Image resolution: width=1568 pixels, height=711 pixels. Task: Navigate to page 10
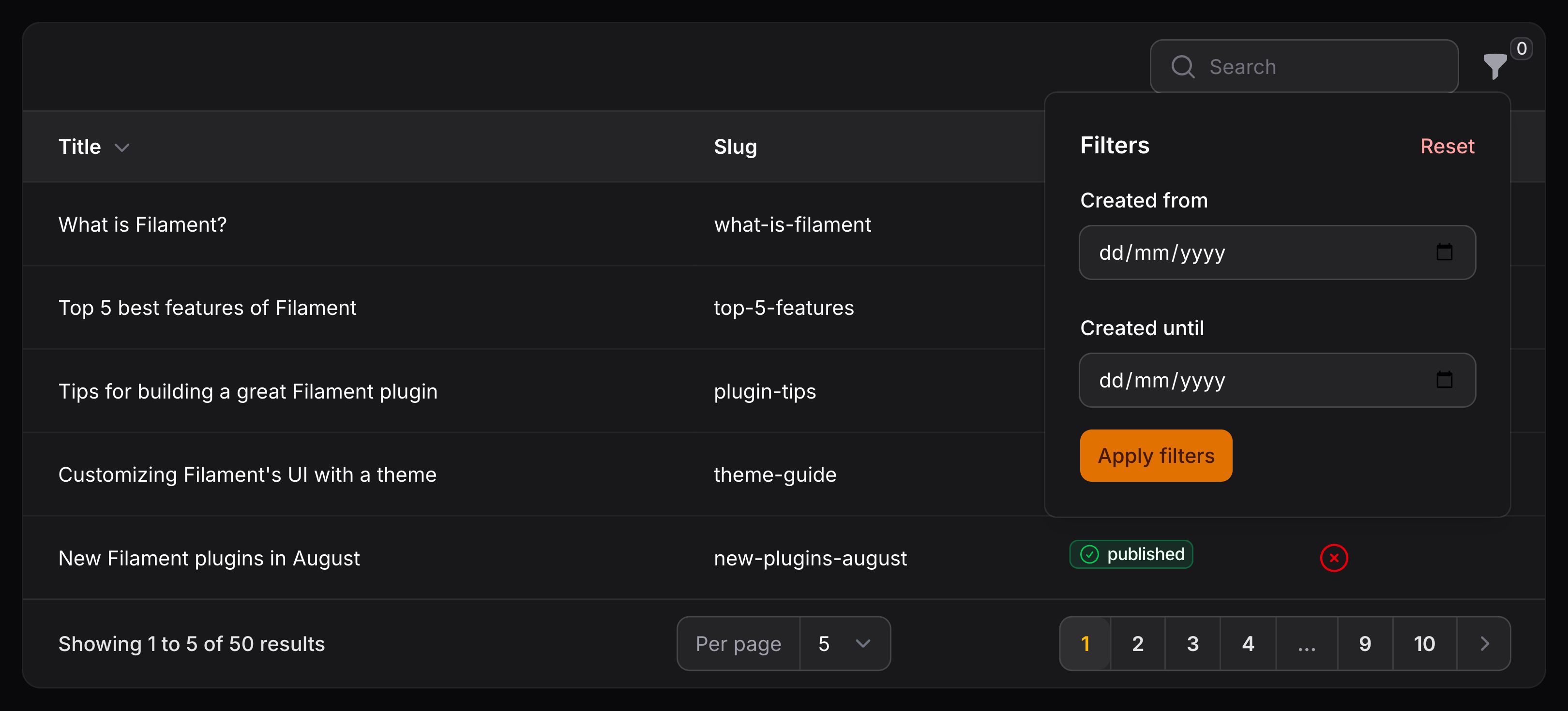tap(1424, 643)
